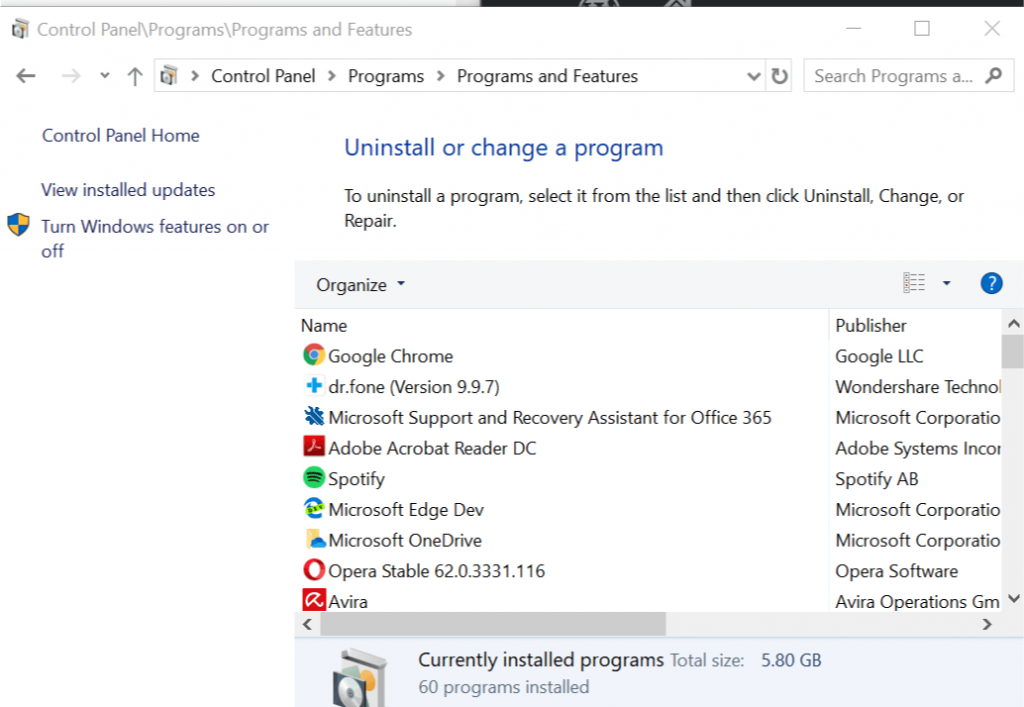Sort by the Name column header

tap(324, 325)
